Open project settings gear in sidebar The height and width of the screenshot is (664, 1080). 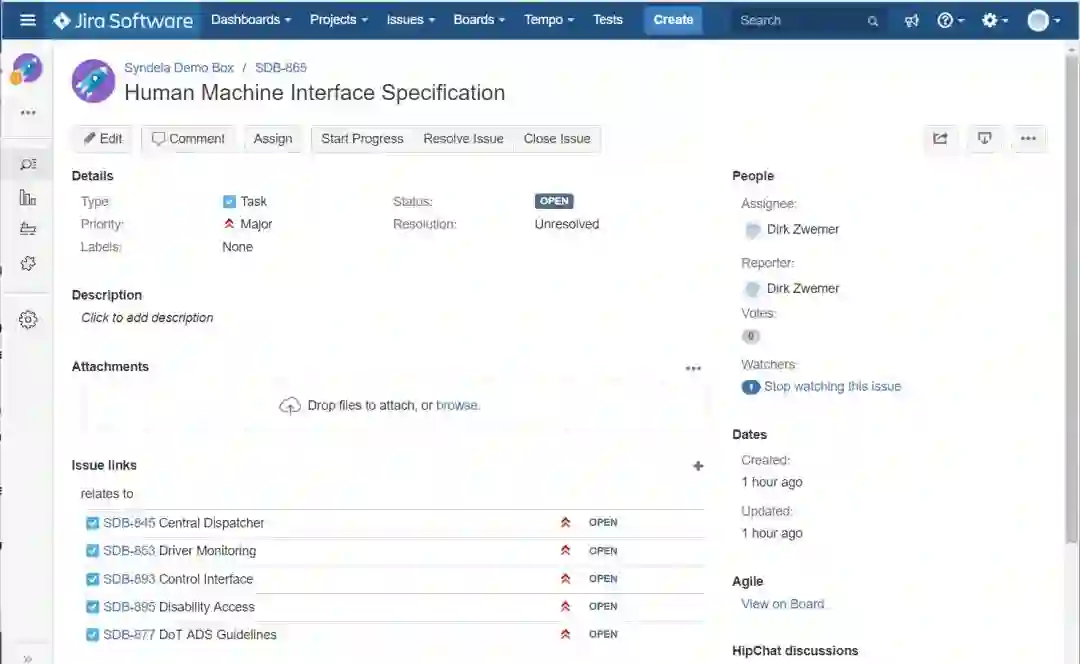tap(28, 320)
